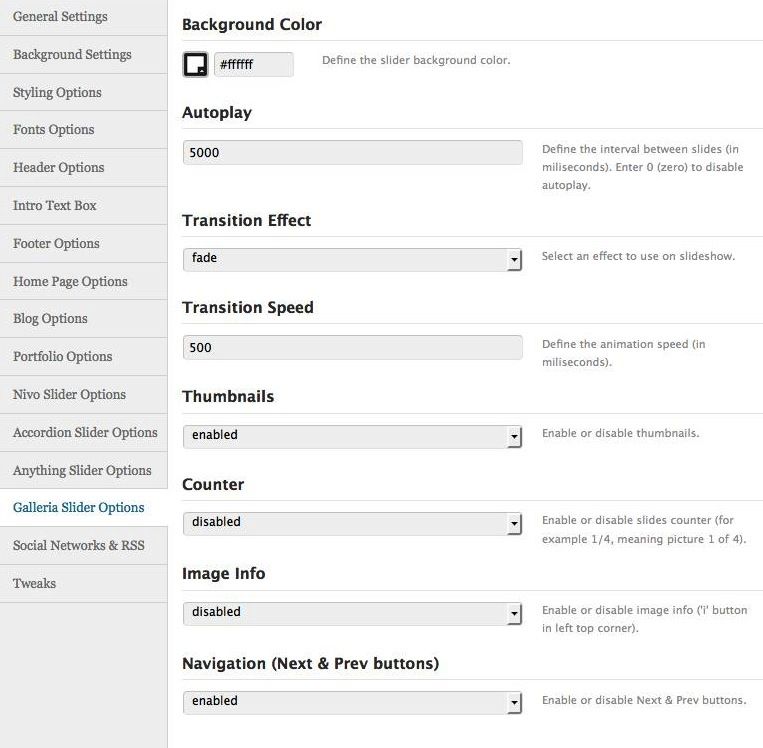
Task: Click the Autoplay interval input field
Action: (x=352, y=153)
